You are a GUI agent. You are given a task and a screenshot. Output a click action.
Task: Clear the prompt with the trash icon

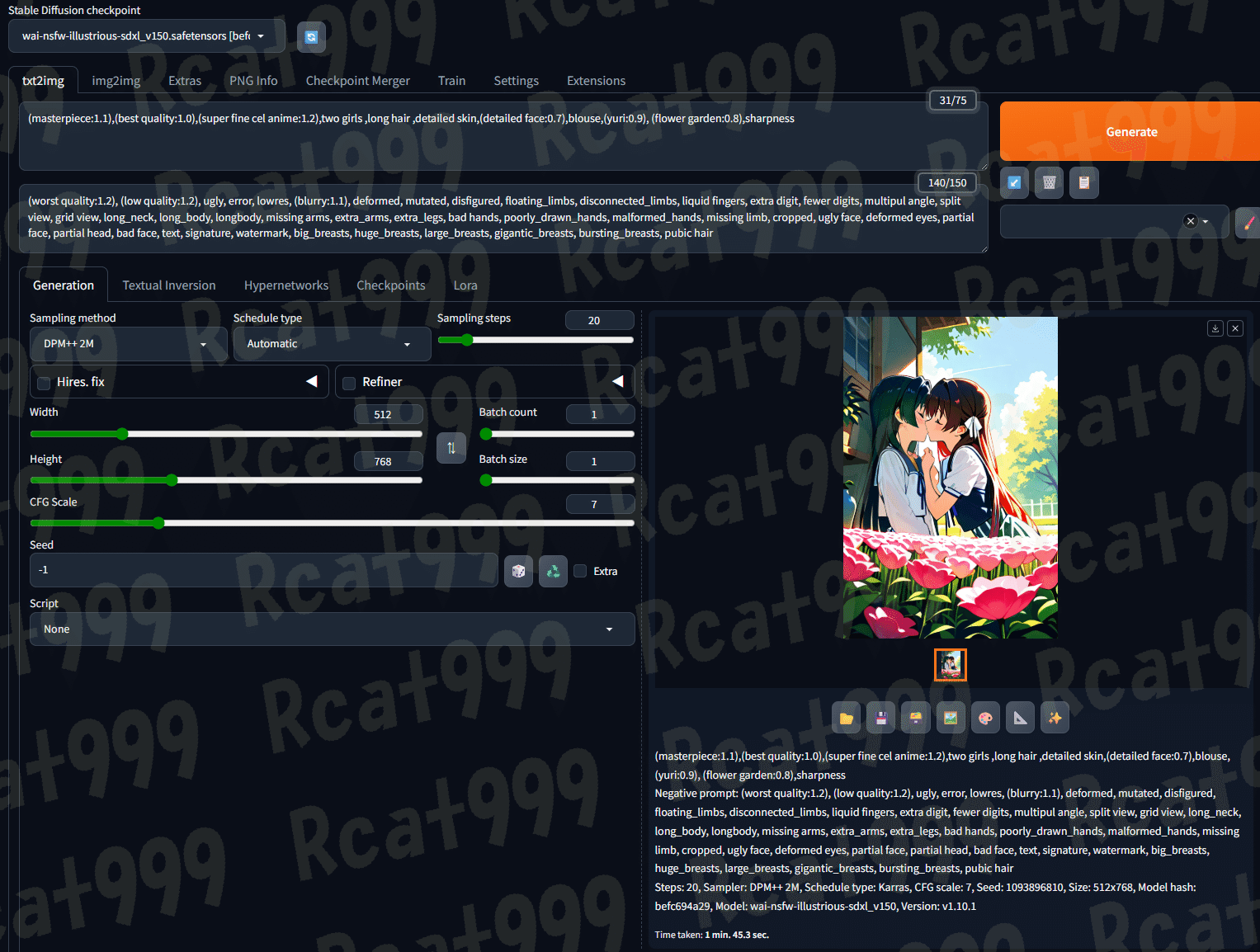pos(1050,182)
